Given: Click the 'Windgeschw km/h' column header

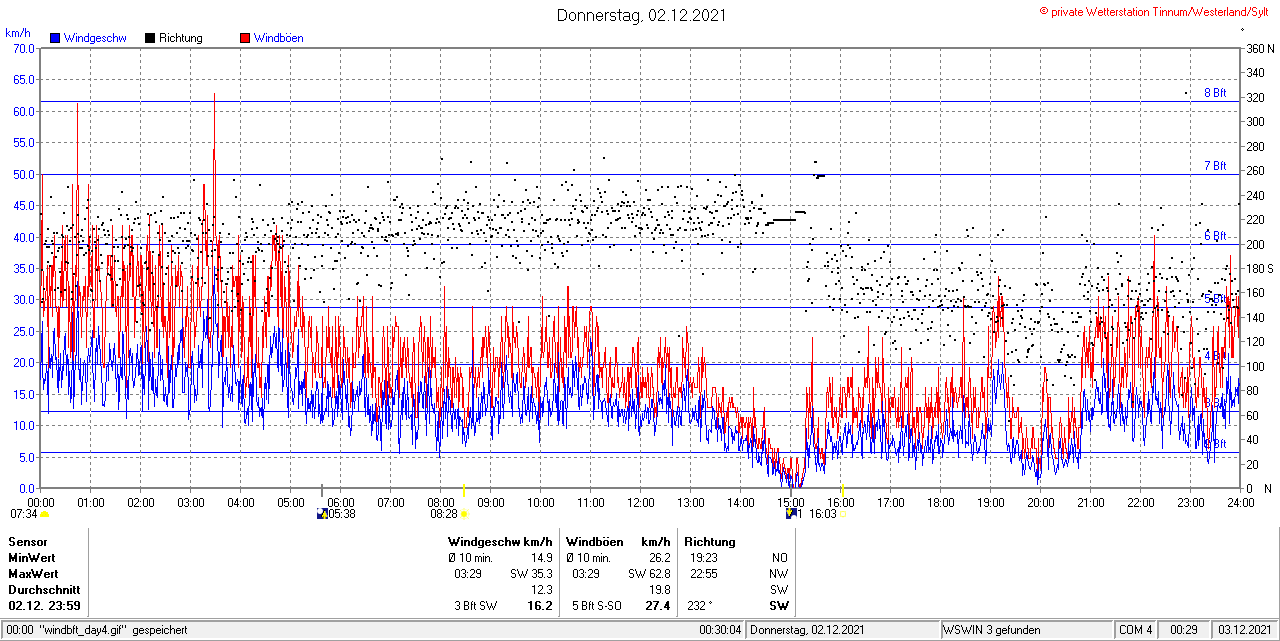Looking at the screenshot, I should (x=500, y=541).
